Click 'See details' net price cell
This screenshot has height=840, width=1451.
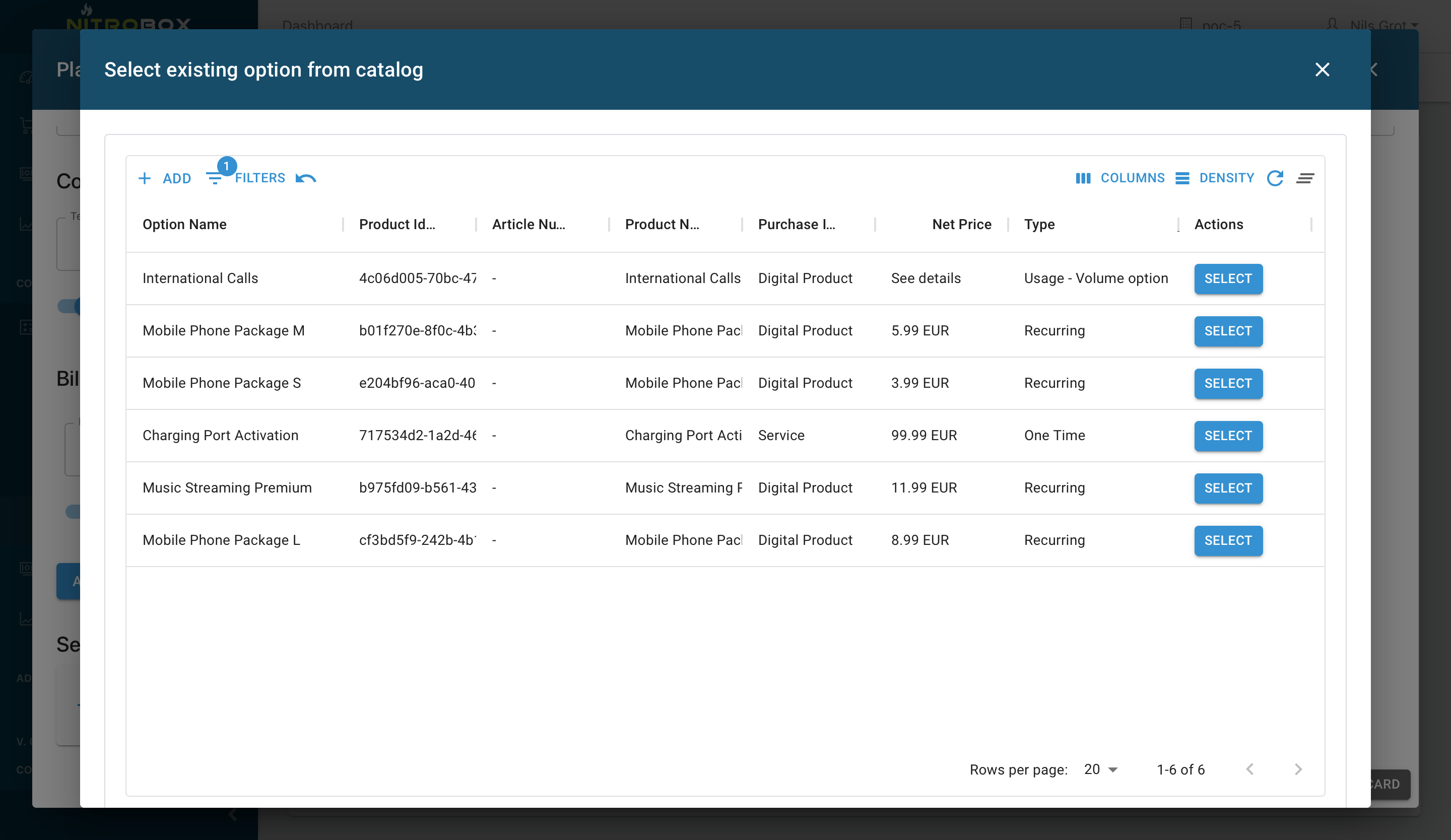coord(926,278)
